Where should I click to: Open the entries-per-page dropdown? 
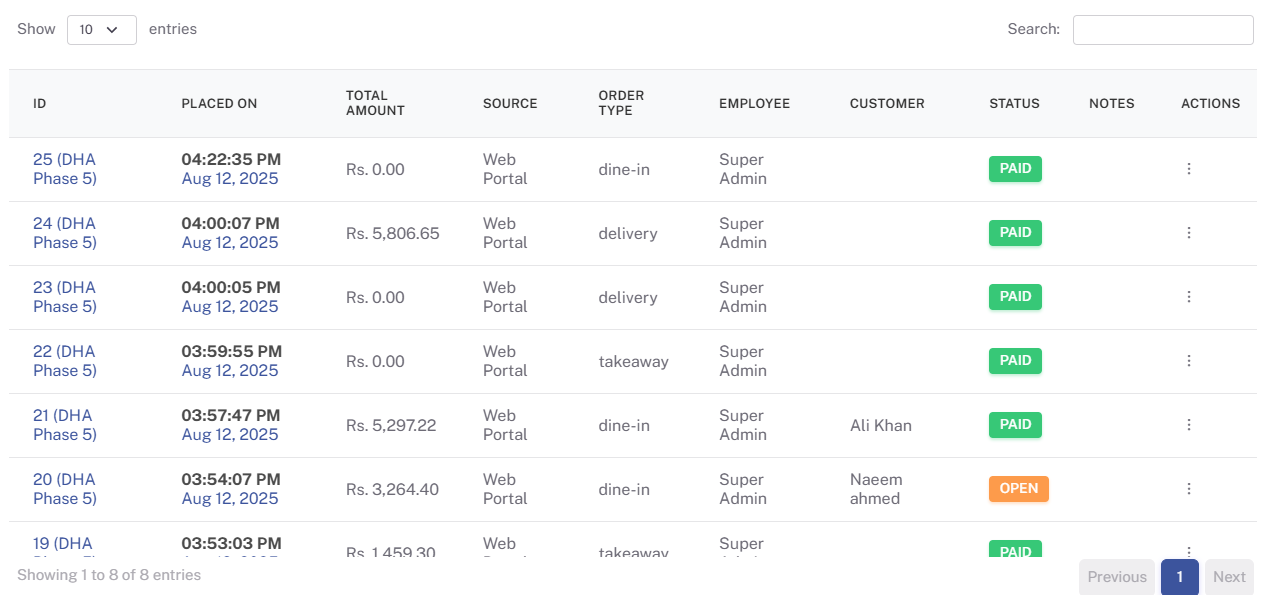tap(102, 30)
